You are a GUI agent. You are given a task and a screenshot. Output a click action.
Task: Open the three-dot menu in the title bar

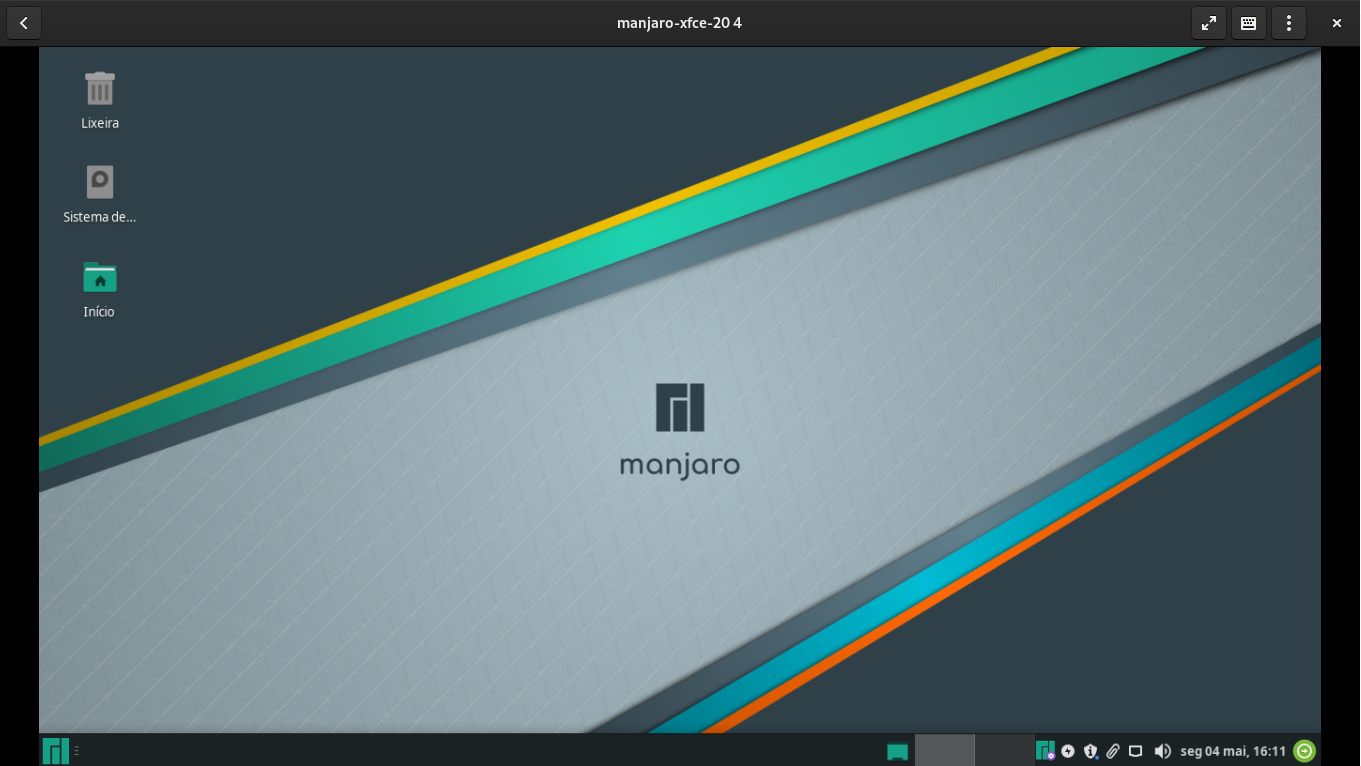point(1288,22)
